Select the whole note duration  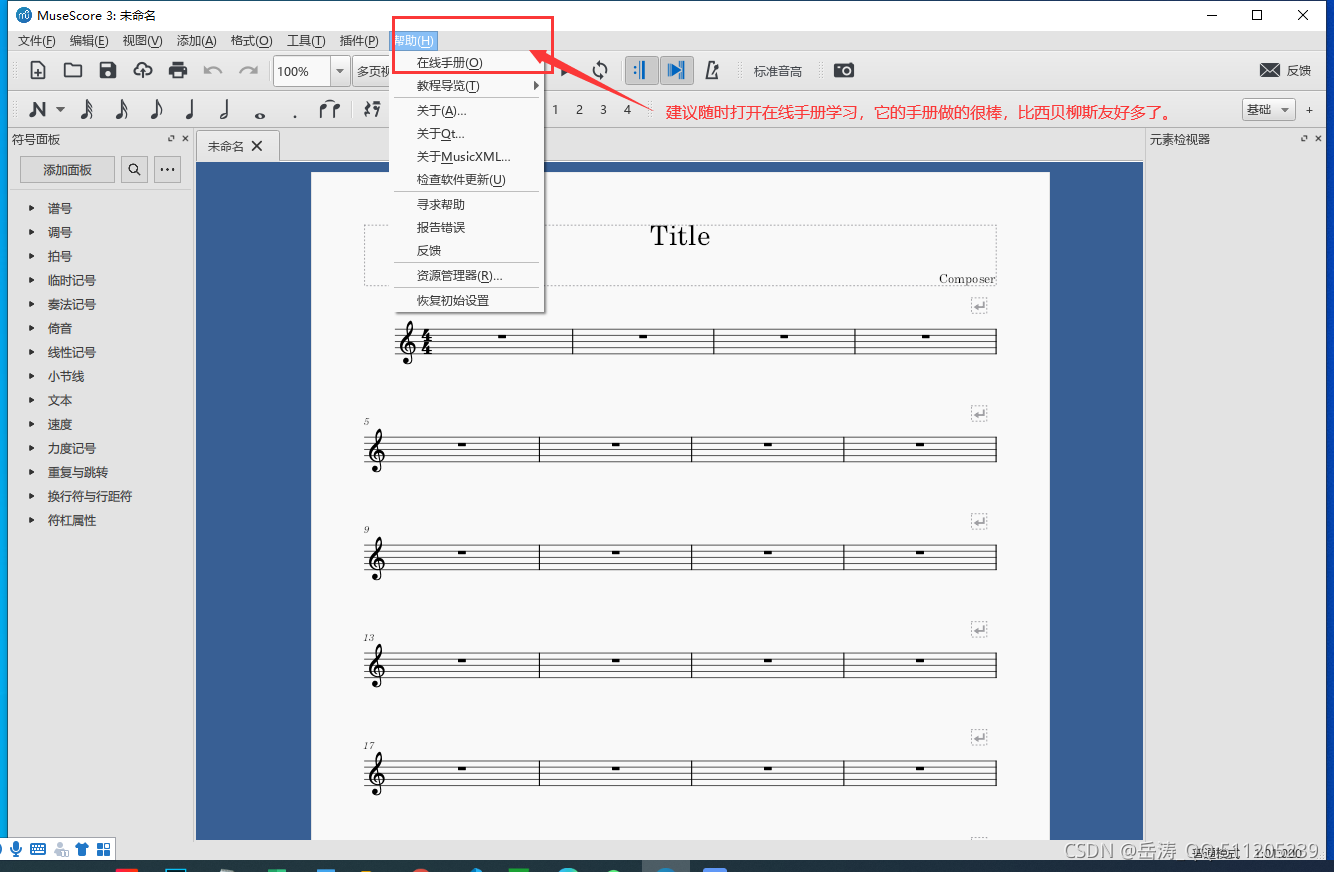260,112
